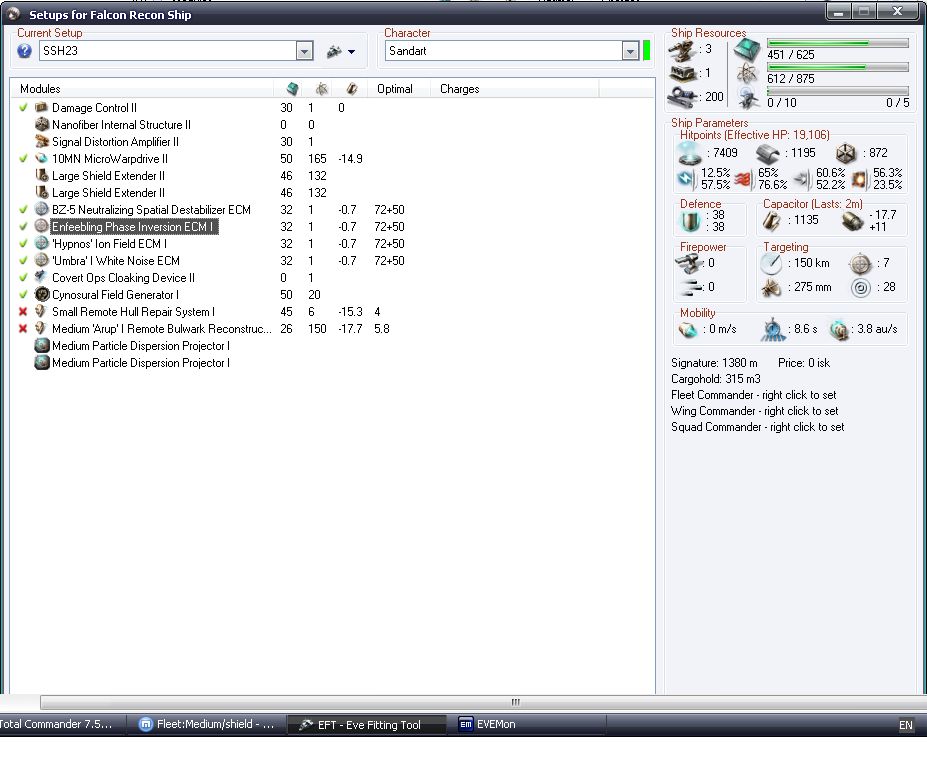Expand the arrow next to setup tool icon
The width and height of the screenshot is (927, 762).
pyautogui.click(x=352, y=52)
